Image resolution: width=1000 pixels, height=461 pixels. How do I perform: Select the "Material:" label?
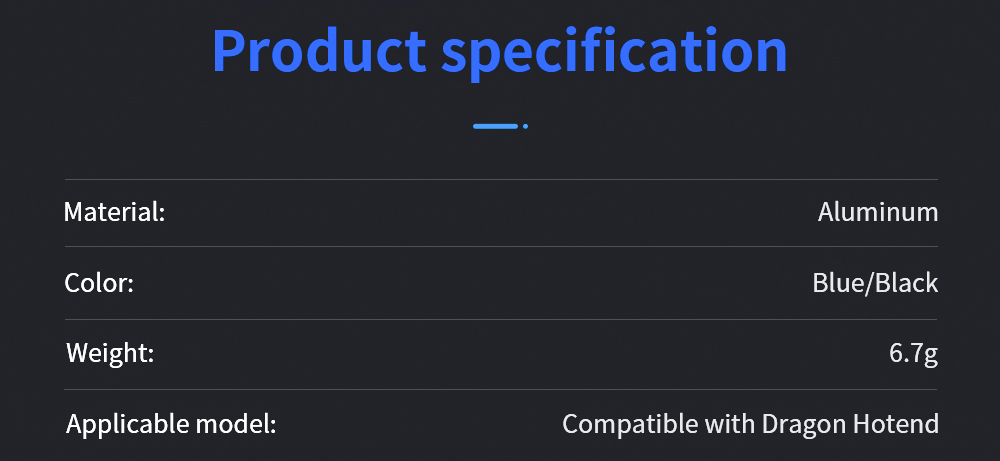[114, 212]
